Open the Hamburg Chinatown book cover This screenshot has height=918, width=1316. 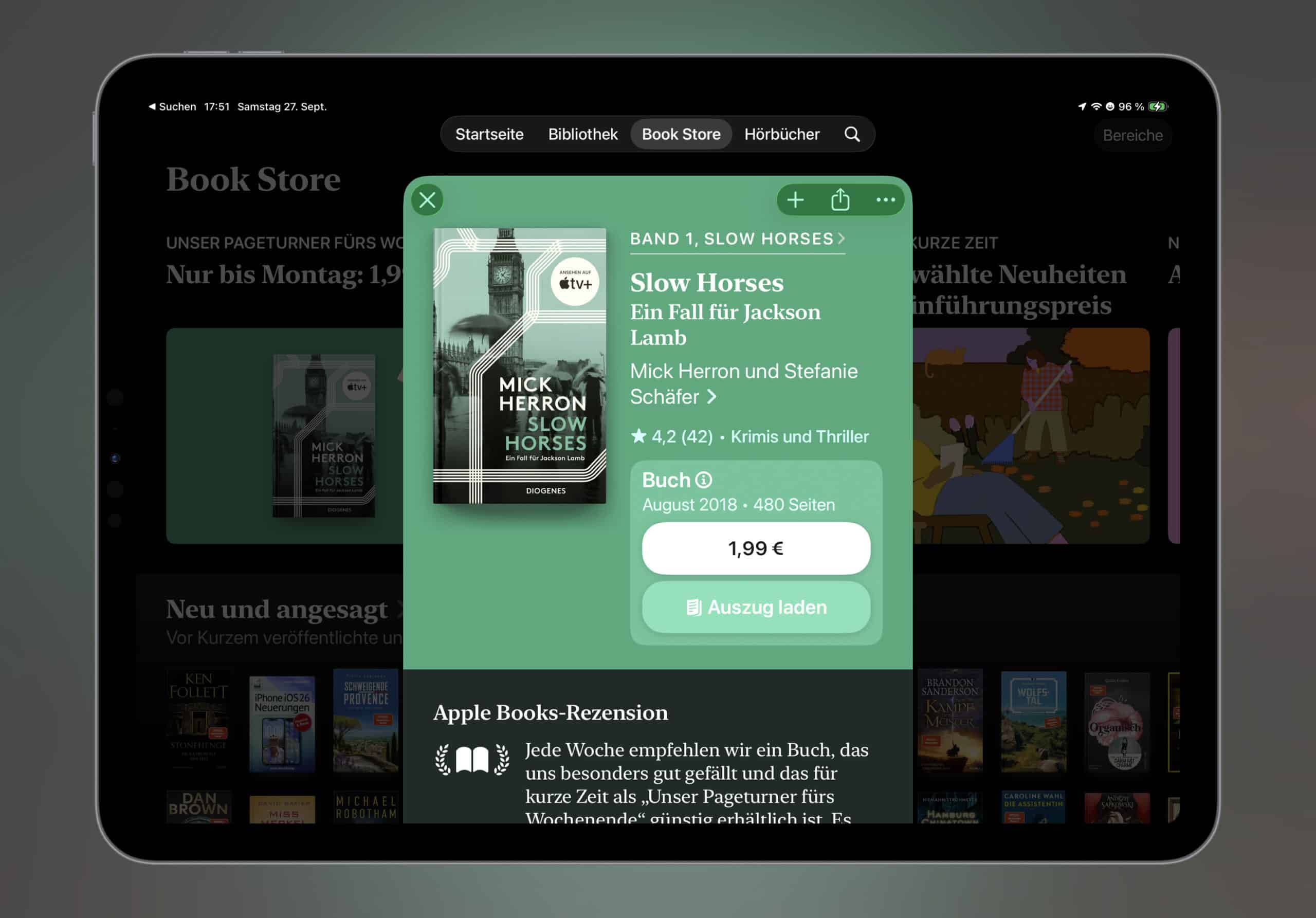pyautogui.click(x=950, y=808)
